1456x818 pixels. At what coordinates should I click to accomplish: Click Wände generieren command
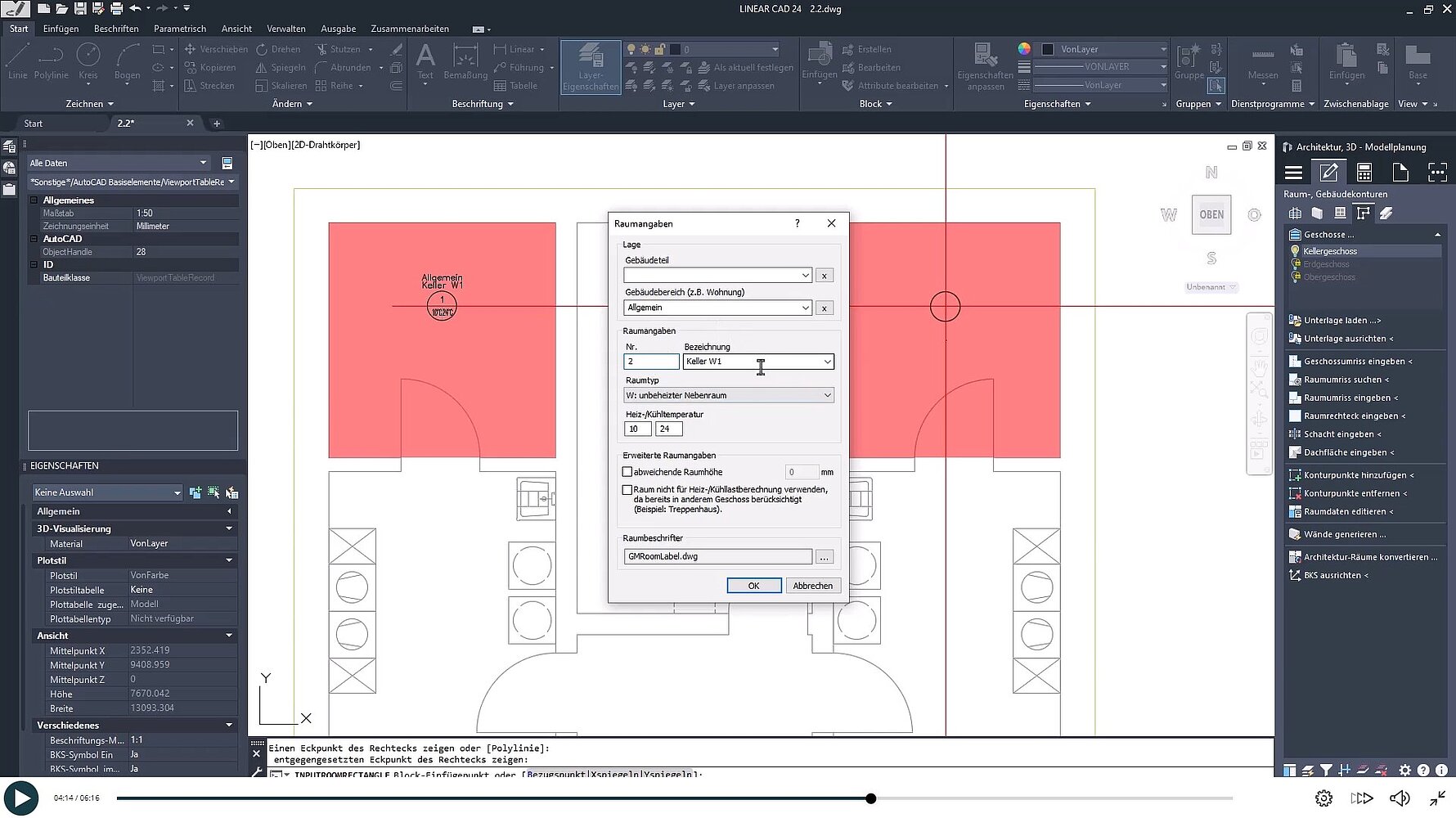coord(1344,534)
